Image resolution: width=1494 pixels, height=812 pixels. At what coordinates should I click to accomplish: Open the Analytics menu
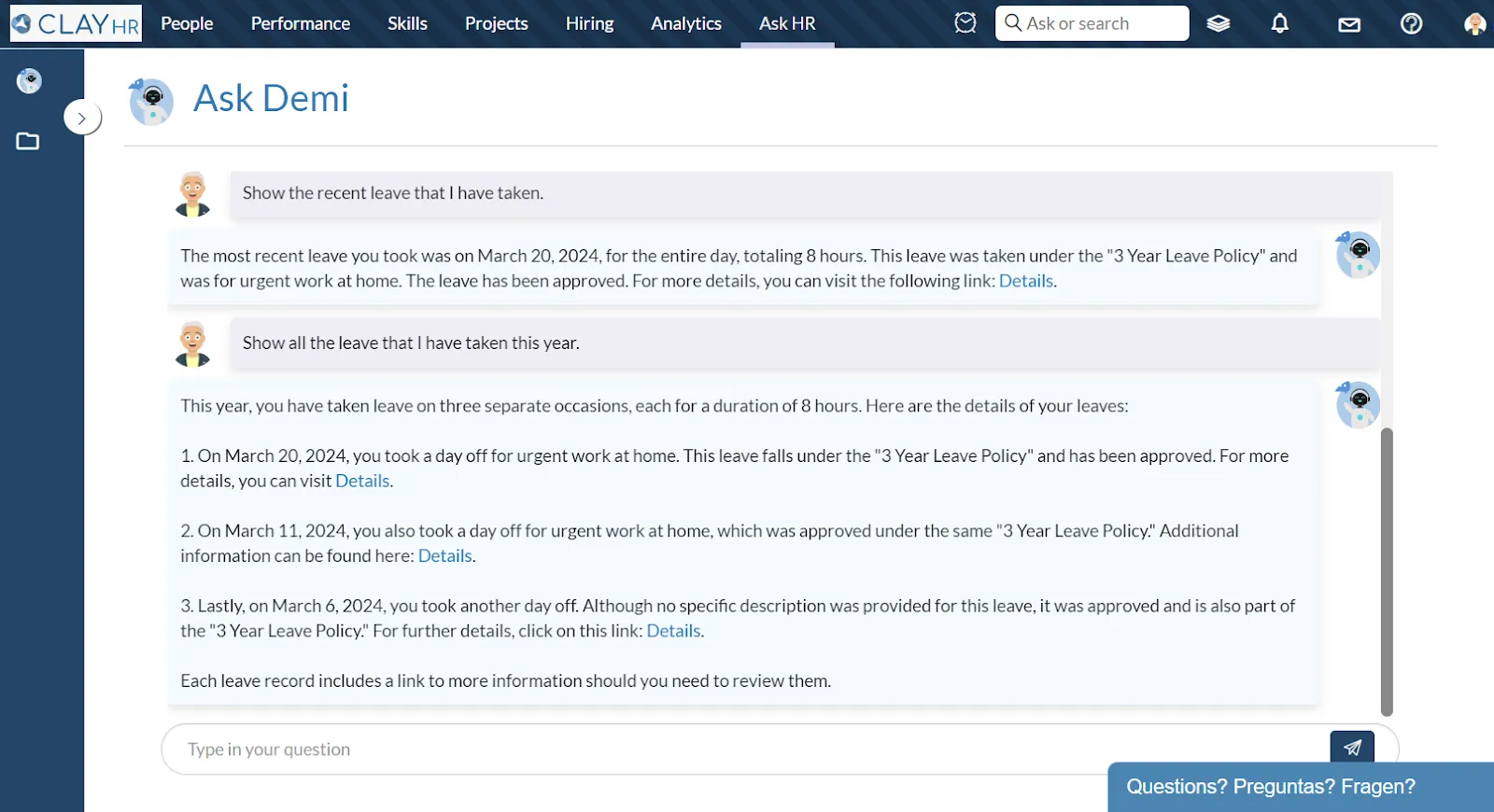tap(686, 23)
